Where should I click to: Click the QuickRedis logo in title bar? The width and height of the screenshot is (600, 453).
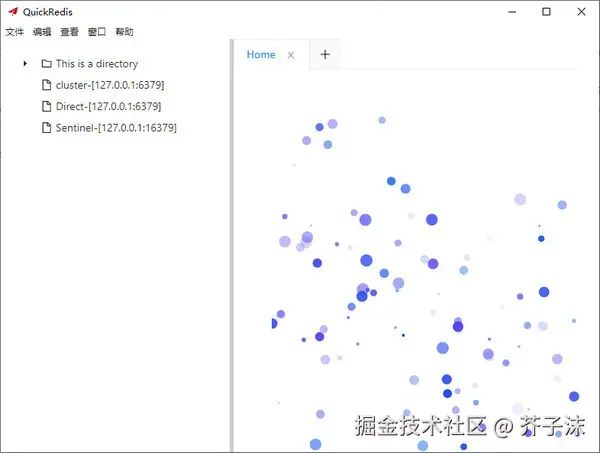pyautogui.click(x=12, y=12)
